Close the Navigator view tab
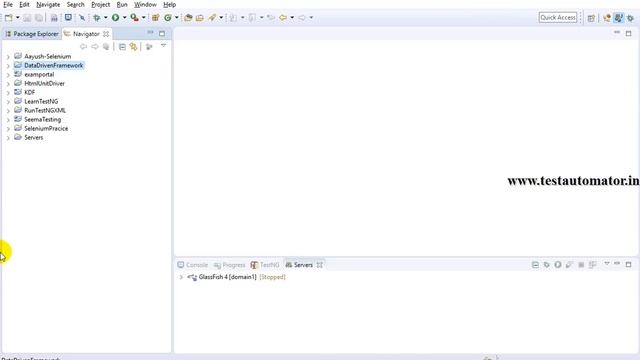Viewport: 640px width, 360px height. click(x=106, y=34)
